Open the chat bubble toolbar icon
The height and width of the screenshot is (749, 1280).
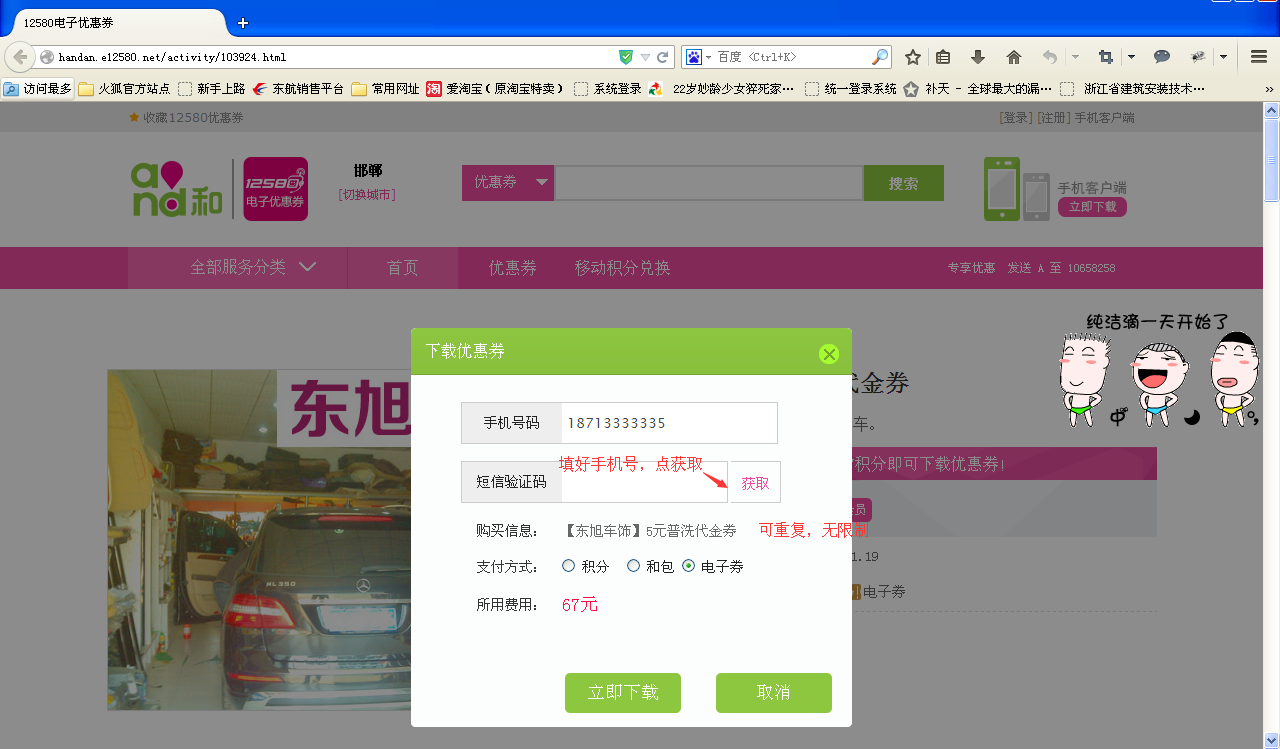click(1162, 57)
